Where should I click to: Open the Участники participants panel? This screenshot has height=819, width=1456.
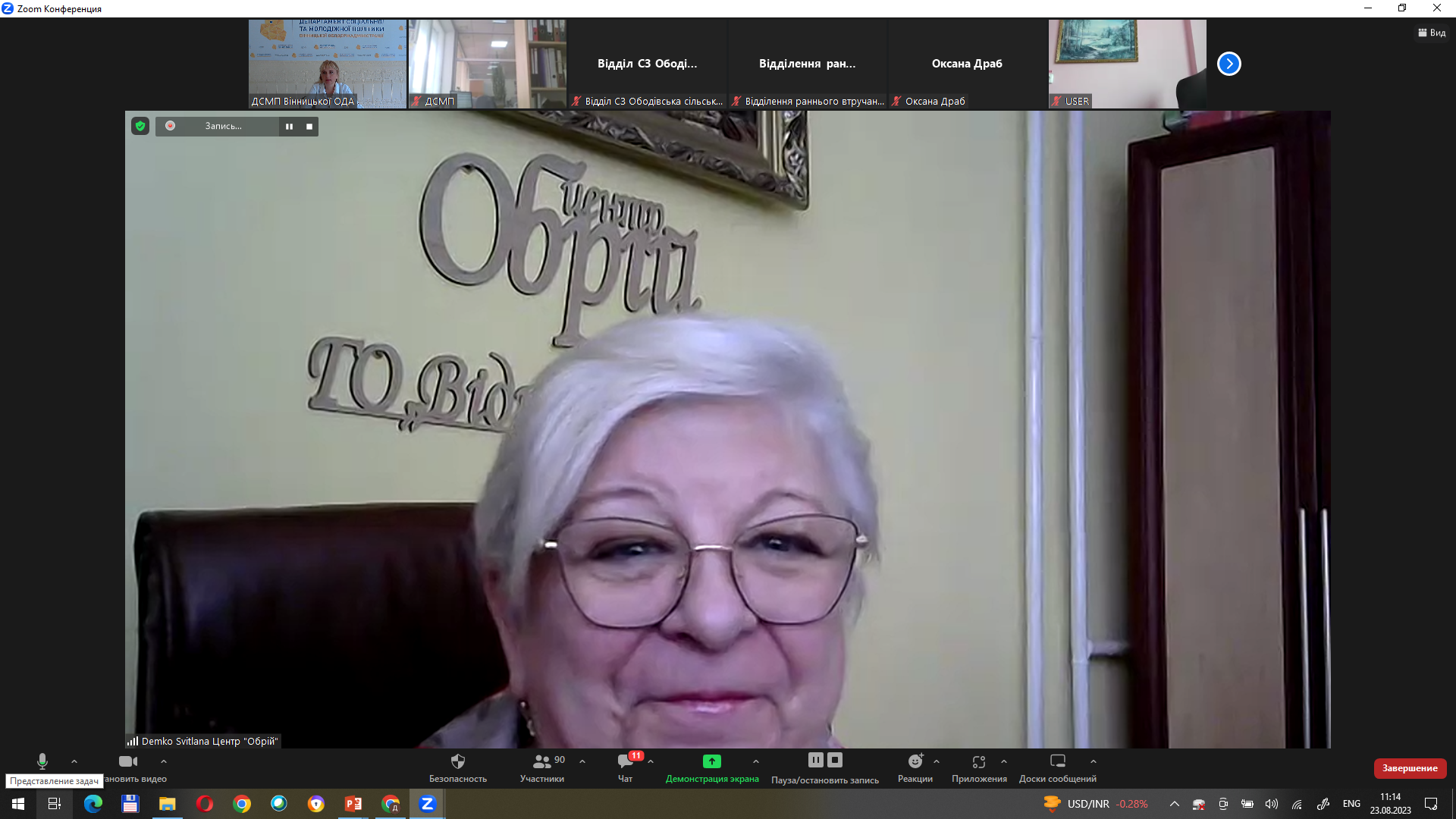(542, 767)
